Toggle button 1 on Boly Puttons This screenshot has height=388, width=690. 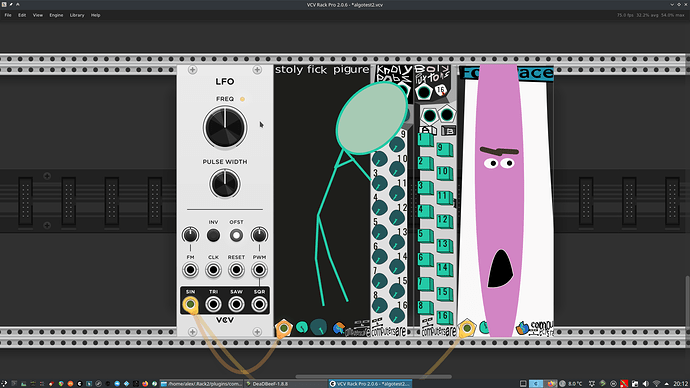(426, 140)
